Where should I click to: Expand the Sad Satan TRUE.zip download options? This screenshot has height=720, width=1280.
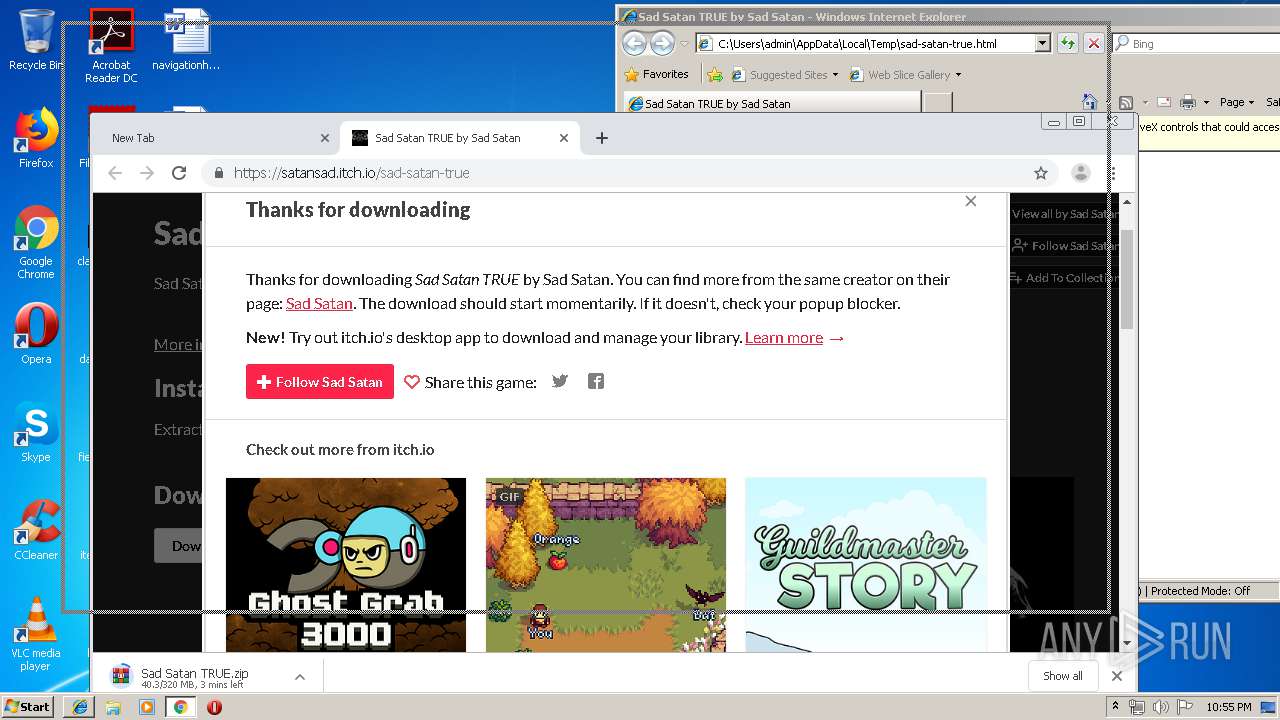click(x=299, y=677)
